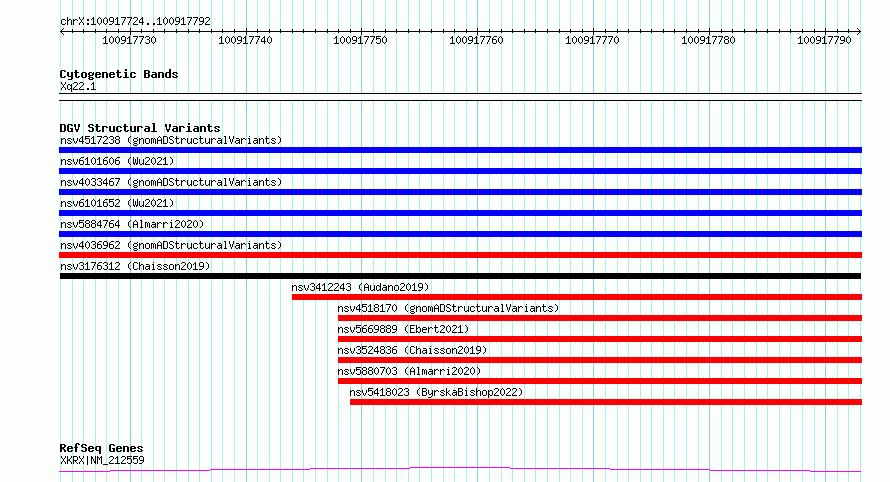Open variant nsv6101652 (Wu2021) label
This screenshot has height=482, width=890.
(117, 203)
